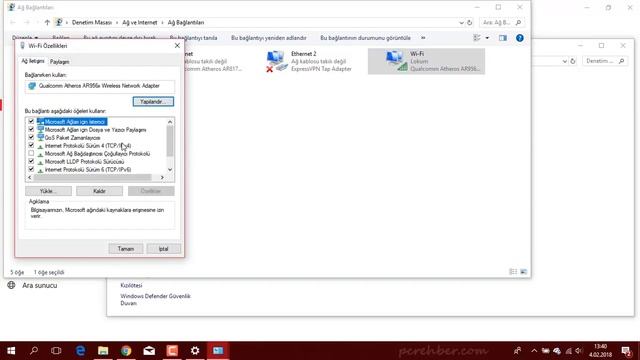Launch Microsoft Edge from taskbar
Viewport: 640px width, 360px height.
80,351
